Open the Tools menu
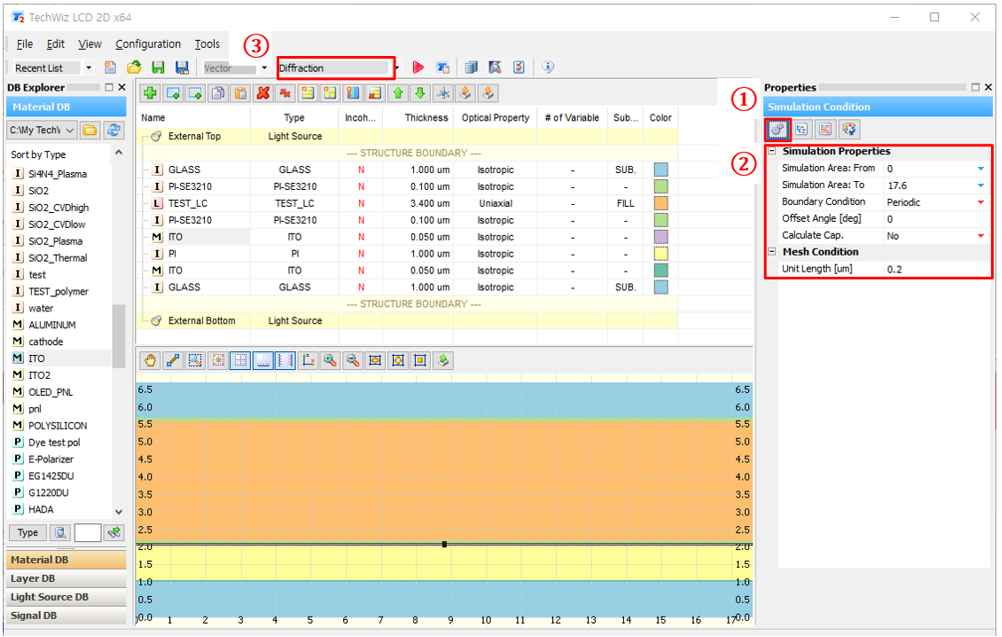The image size is (1002, 637). pyautogui.click(x=207, y=44)
